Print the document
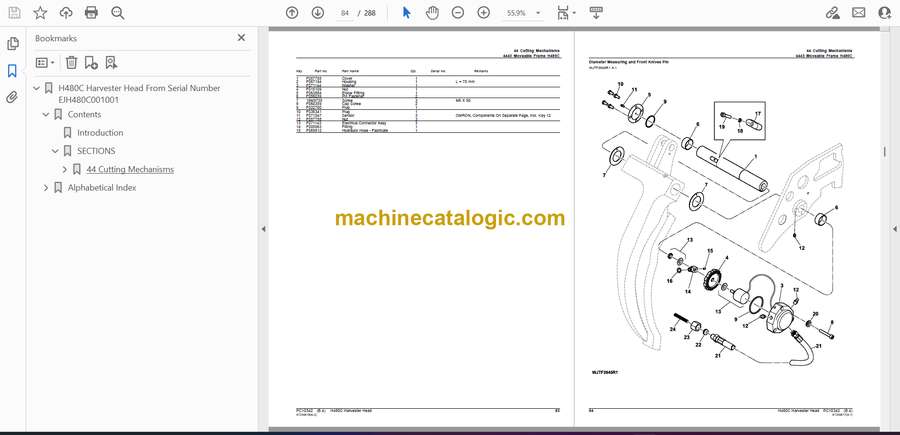 [x=91, y=13]
